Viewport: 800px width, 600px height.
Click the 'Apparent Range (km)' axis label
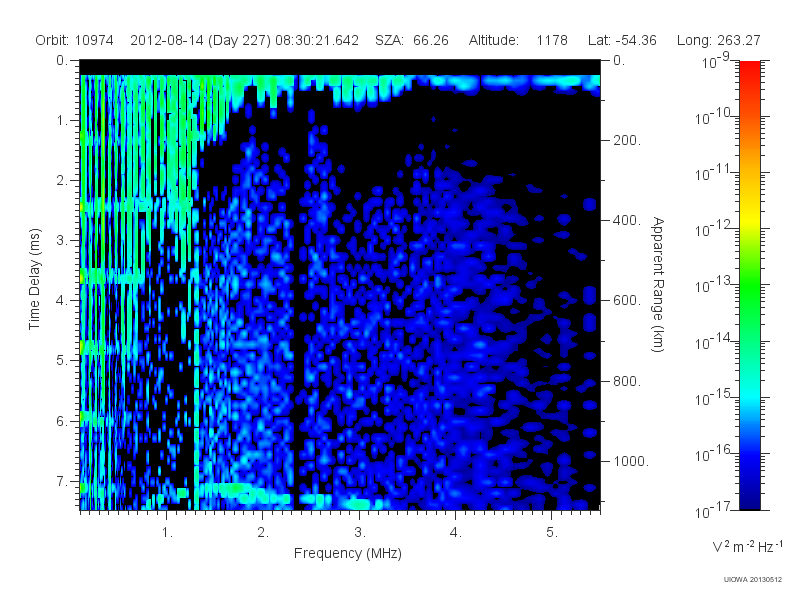click(x=658, y=285)
